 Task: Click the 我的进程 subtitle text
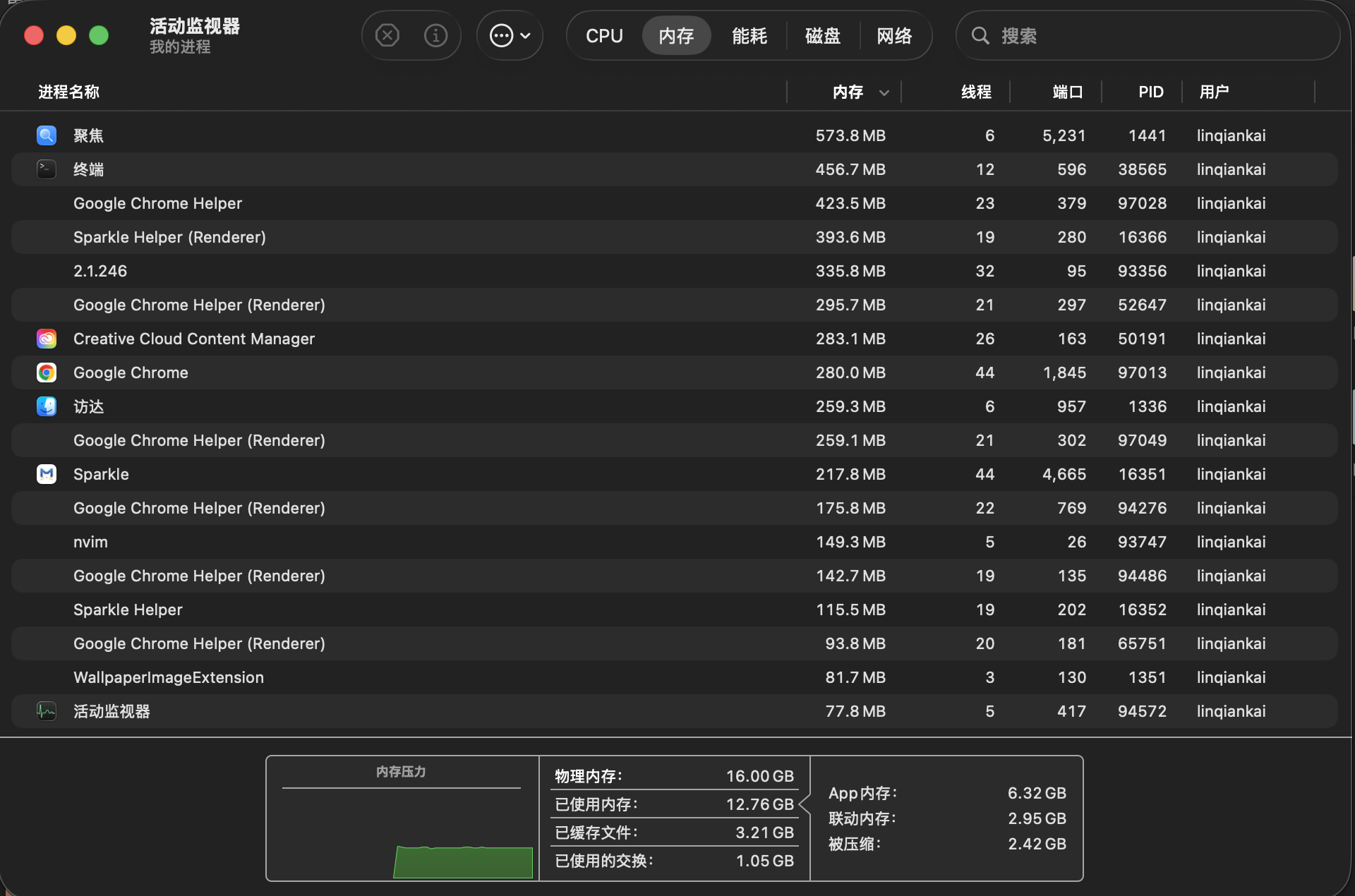click(180, 47)
